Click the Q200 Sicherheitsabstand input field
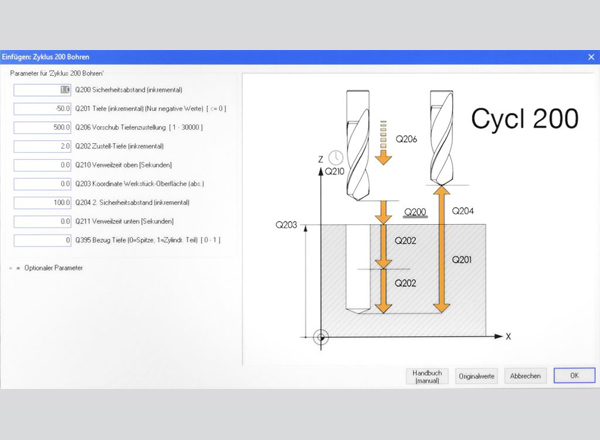Image resolution: width=600 pixels, height=440 pixels. [42, 90]
